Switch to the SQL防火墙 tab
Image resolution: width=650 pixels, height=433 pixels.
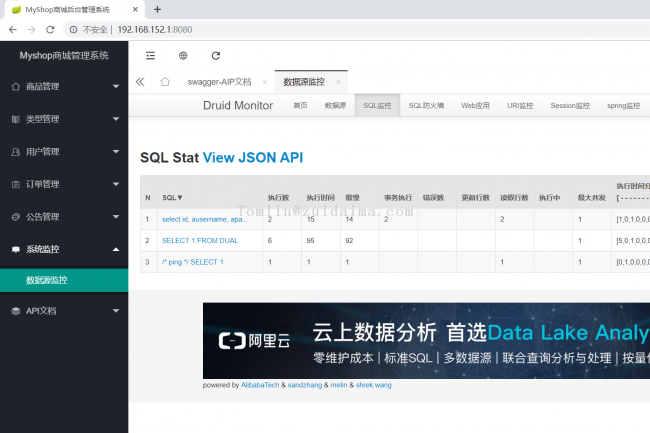(426, 105)
